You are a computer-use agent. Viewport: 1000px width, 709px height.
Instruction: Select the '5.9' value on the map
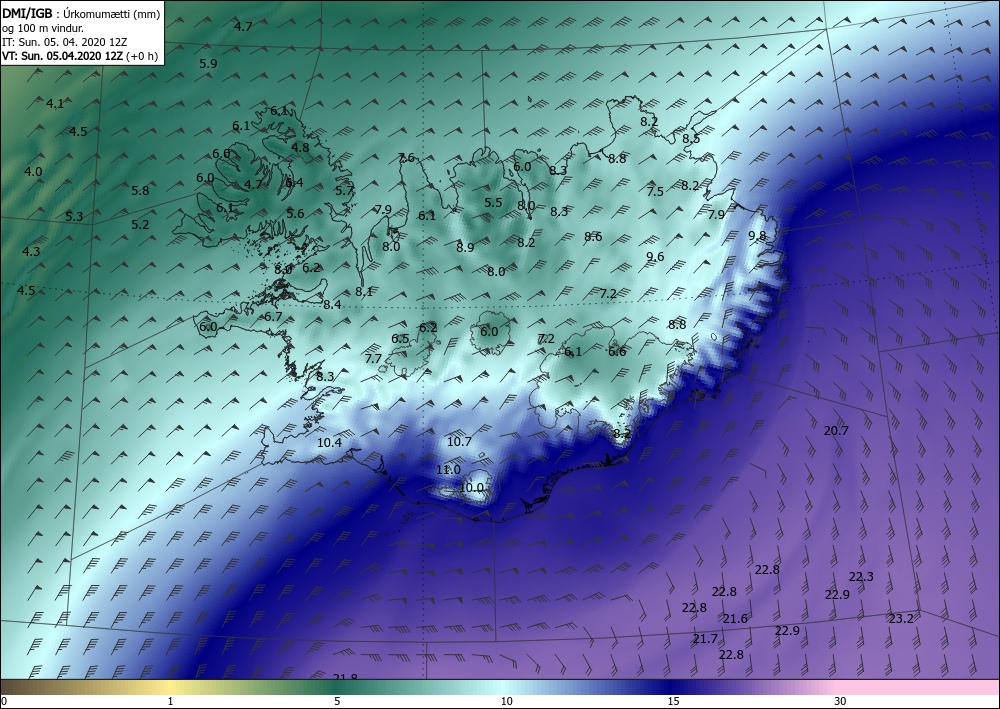(x=208, y=64)
